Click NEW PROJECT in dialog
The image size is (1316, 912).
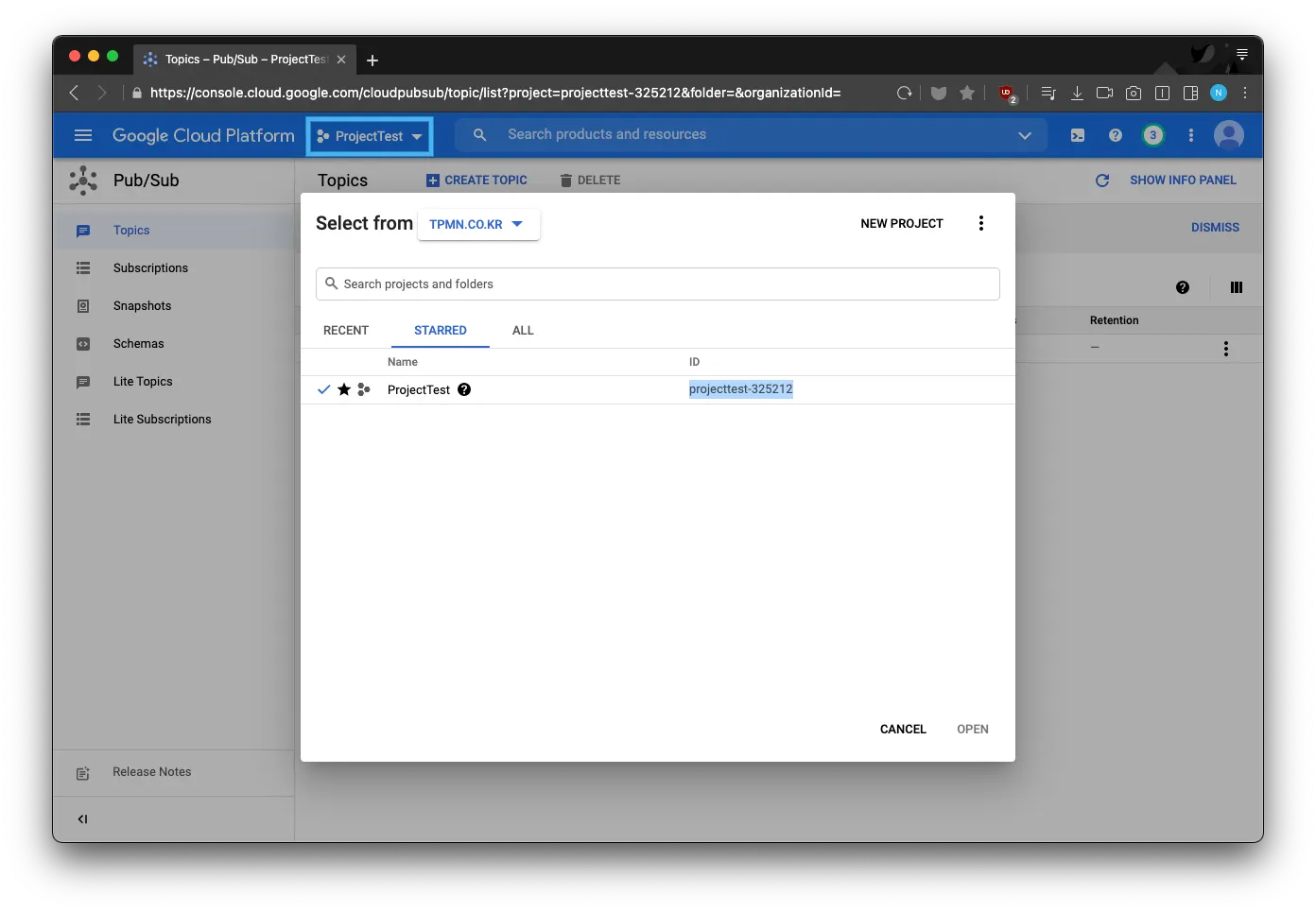click(x=902, y=224)
